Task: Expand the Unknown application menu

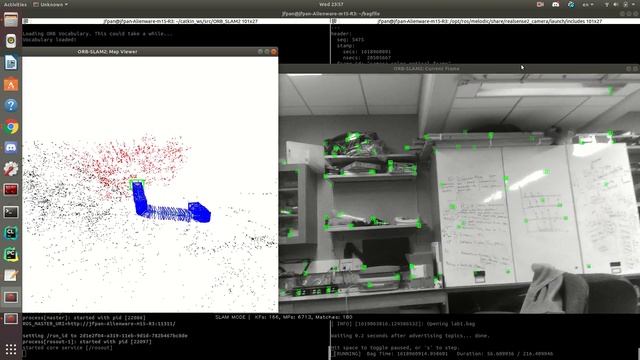Action: [x=50, y=4]
